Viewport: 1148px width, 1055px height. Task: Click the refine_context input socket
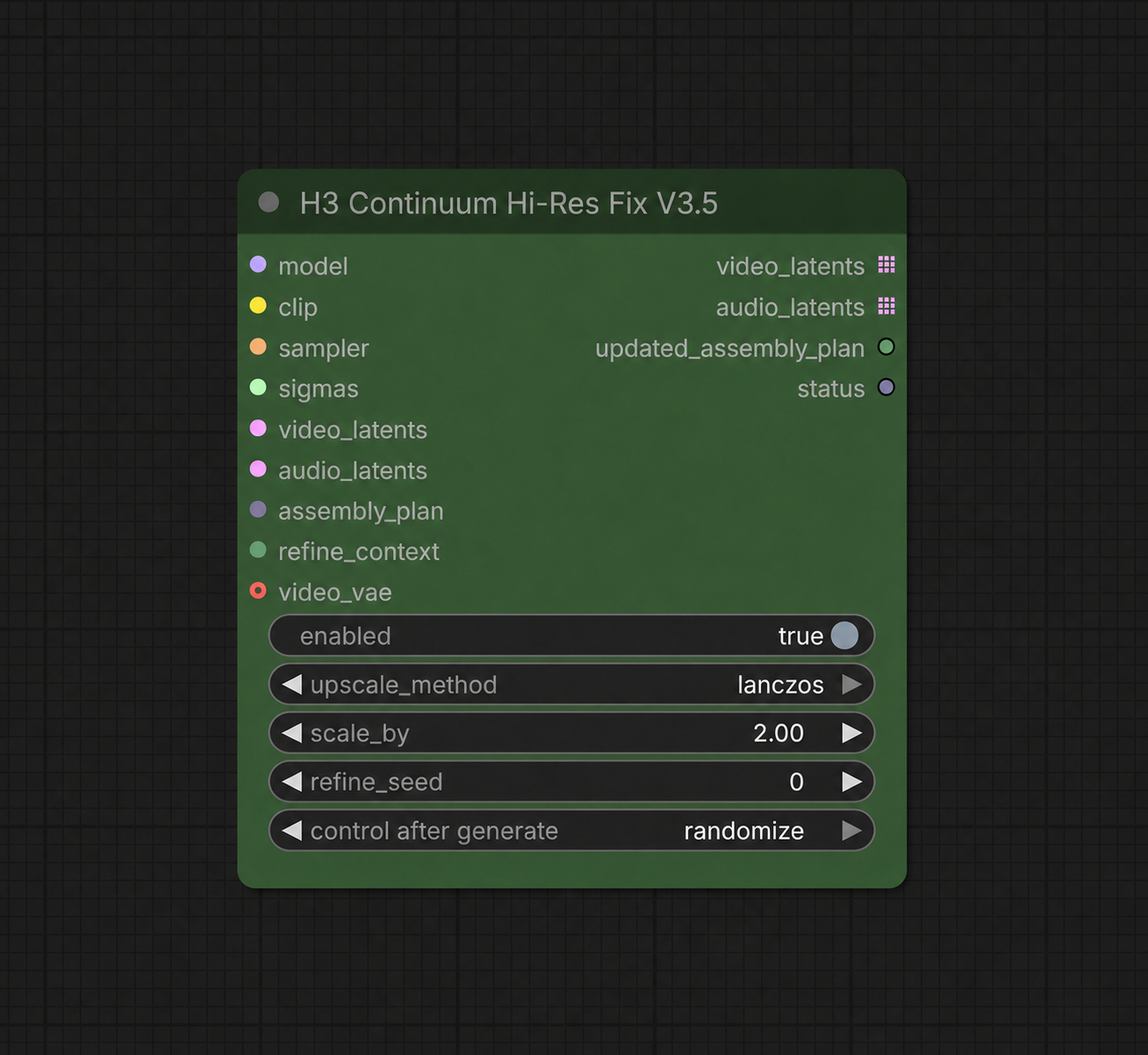258,550
